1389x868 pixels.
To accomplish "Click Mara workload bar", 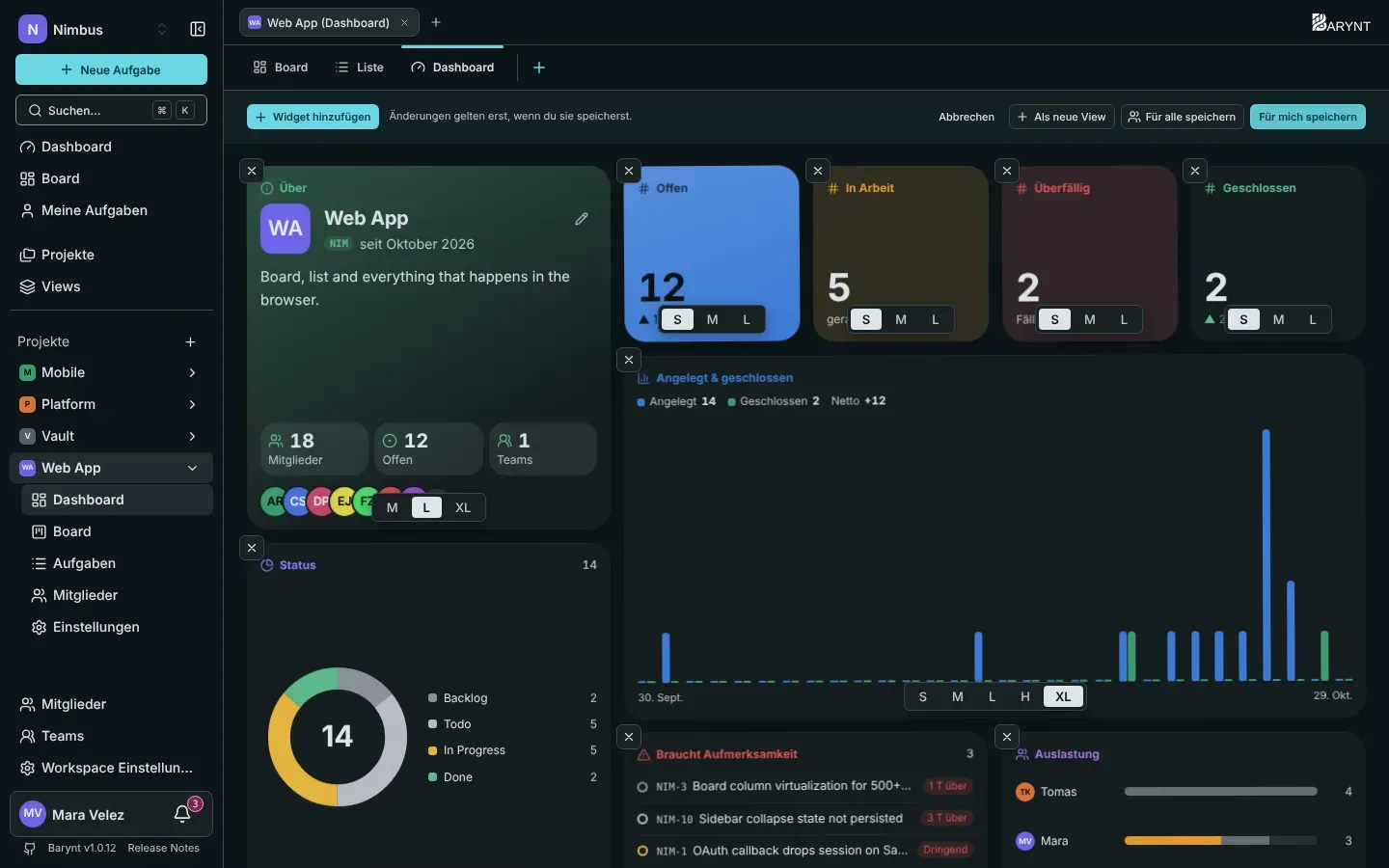I will [x=1220, y=841].
